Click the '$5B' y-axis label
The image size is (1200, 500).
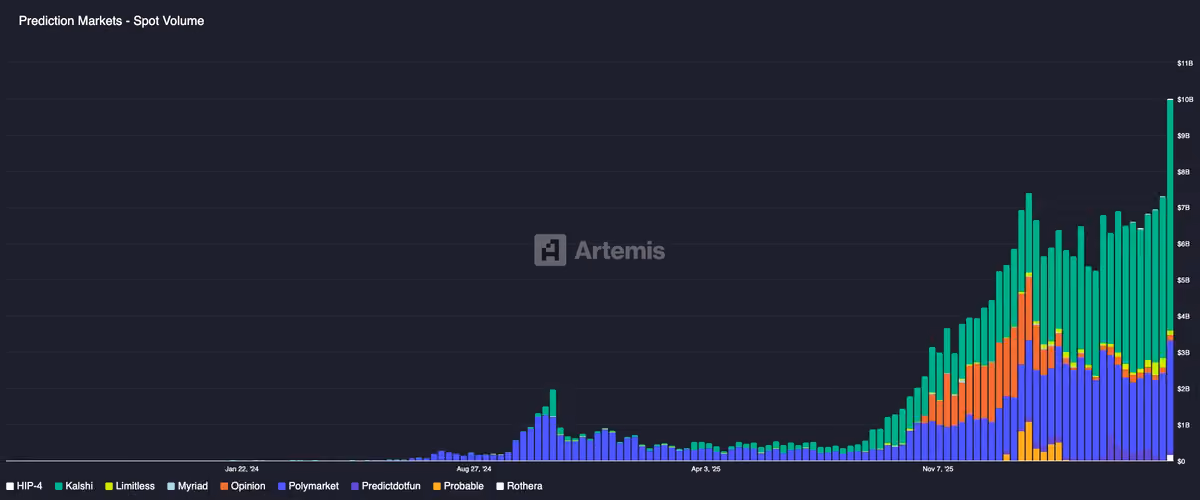pos(1183,280)
